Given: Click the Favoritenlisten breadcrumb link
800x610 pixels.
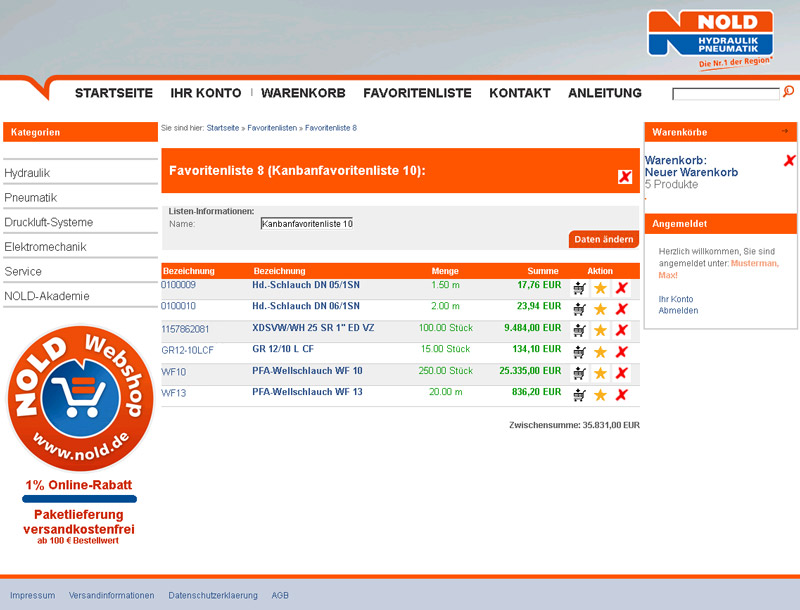Looking at the screenshot, I should [272, 128].
